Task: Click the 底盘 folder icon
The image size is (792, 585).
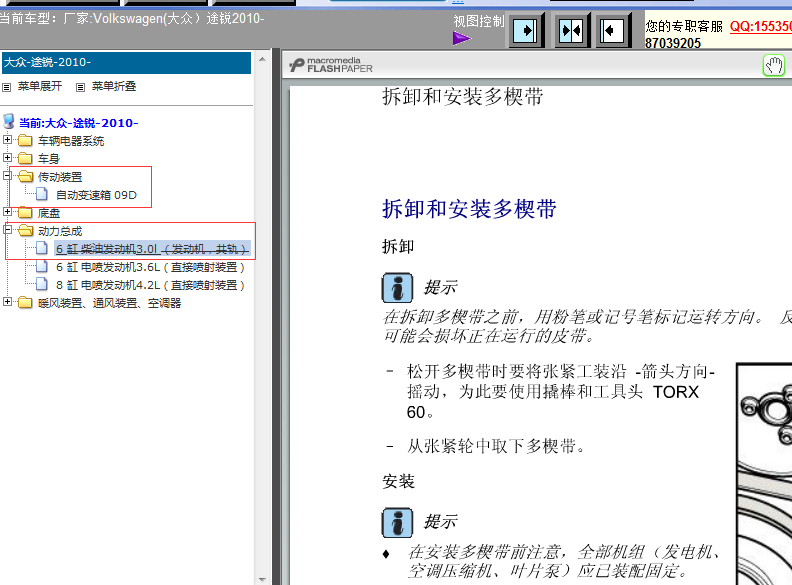Action: point(25,213)
